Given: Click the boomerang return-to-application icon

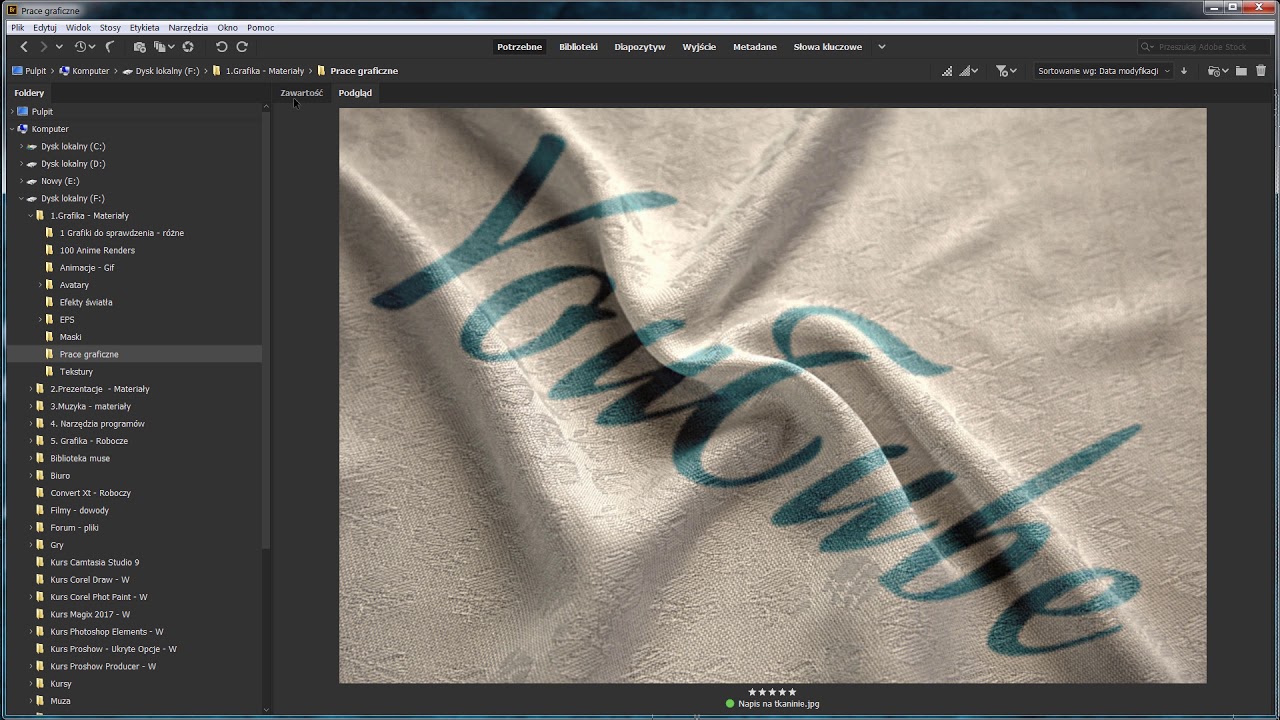Looking at the screenshot, I should pos(110,47).
